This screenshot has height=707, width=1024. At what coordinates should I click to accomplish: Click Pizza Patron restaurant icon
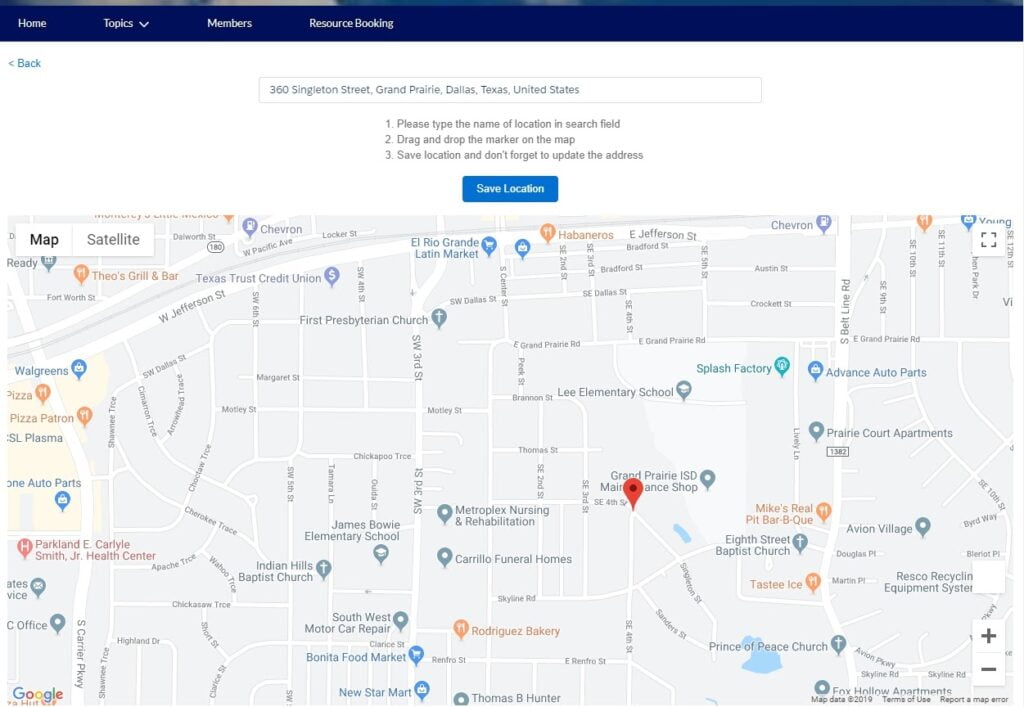pos(84,416)
